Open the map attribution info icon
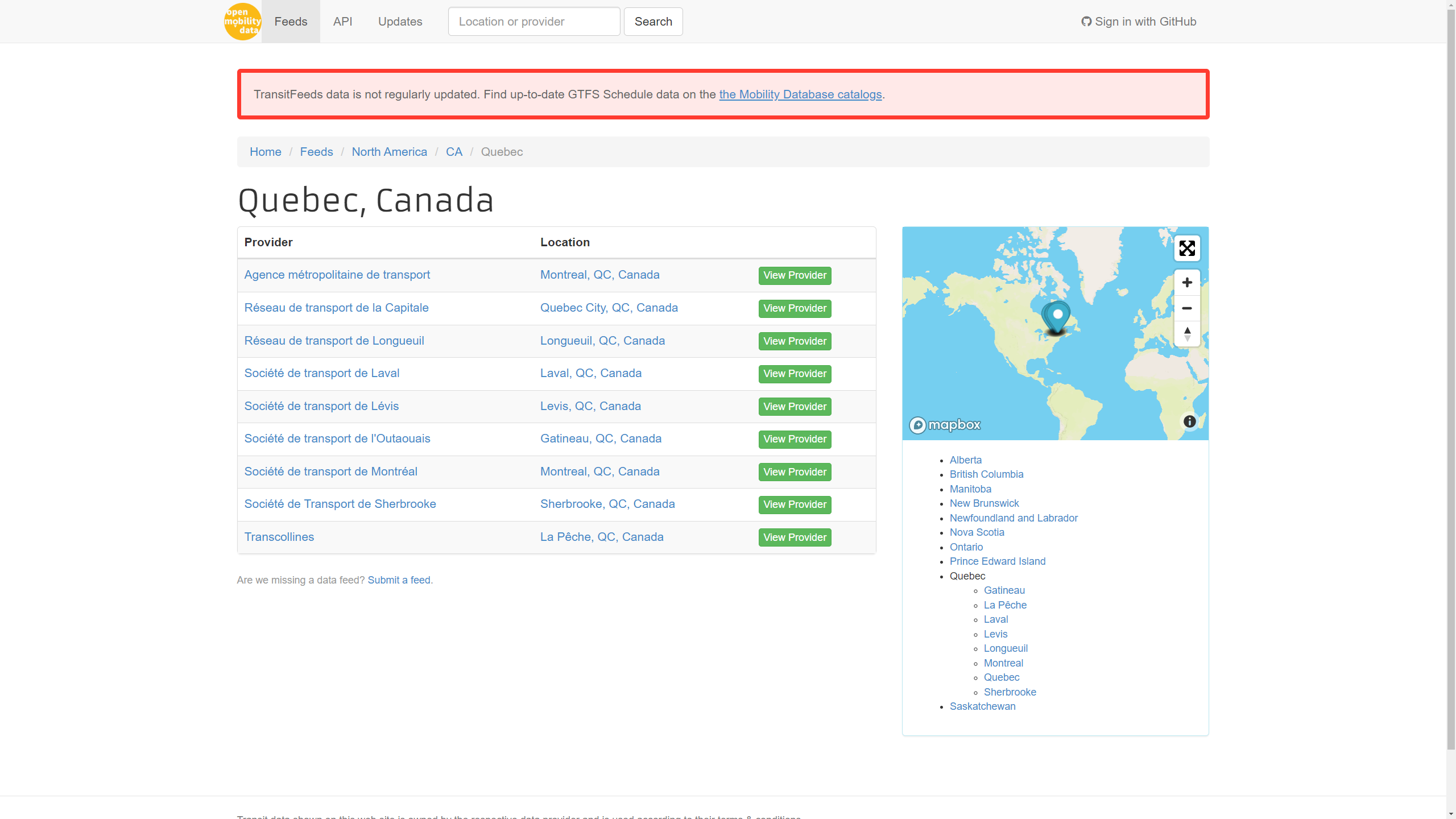This screenshot has height=819, width=1456. coord(1189,421)
